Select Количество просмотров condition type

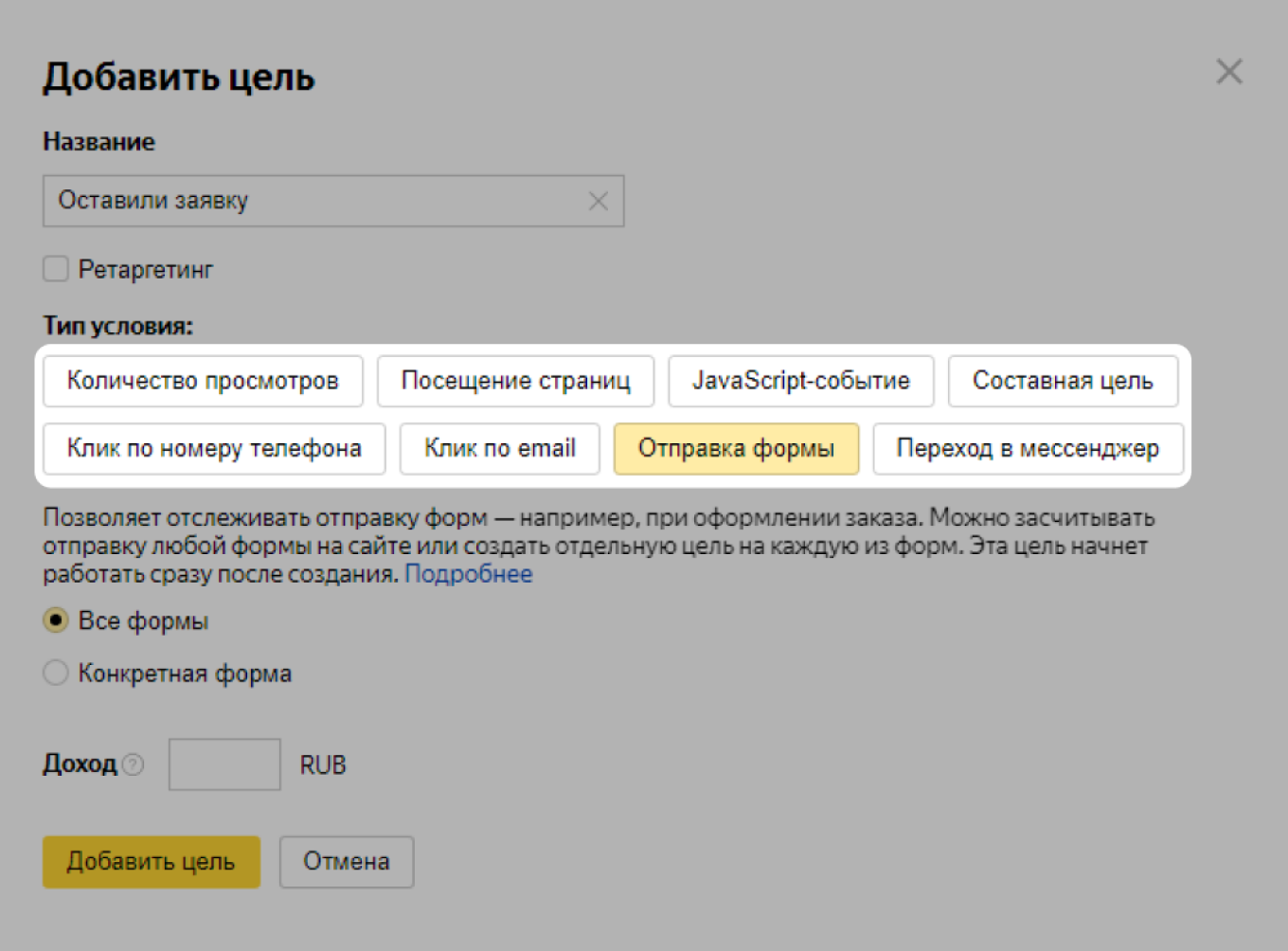coord(203,381)
